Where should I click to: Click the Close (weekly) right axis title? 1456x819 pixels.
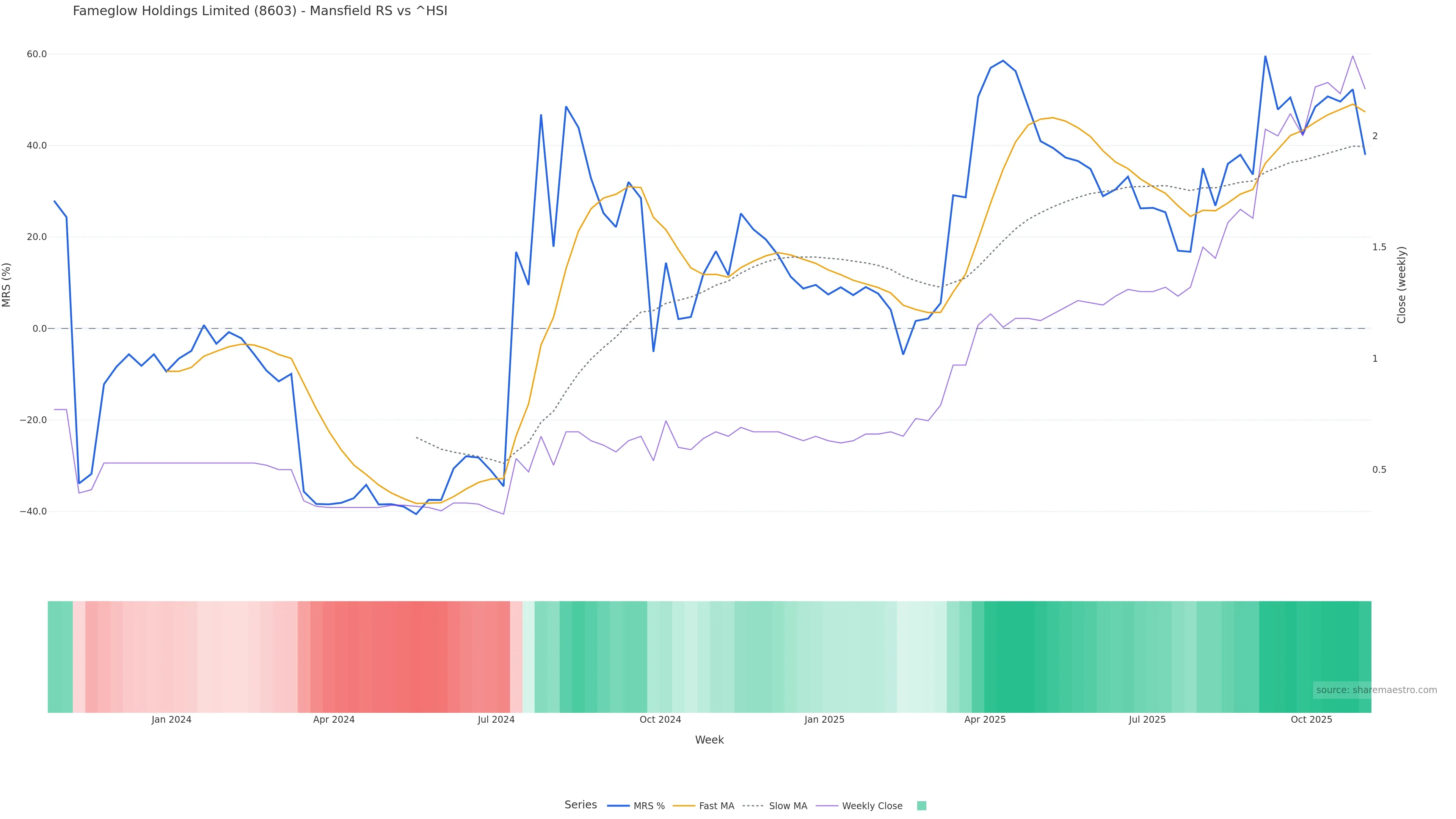point(1401,285)
